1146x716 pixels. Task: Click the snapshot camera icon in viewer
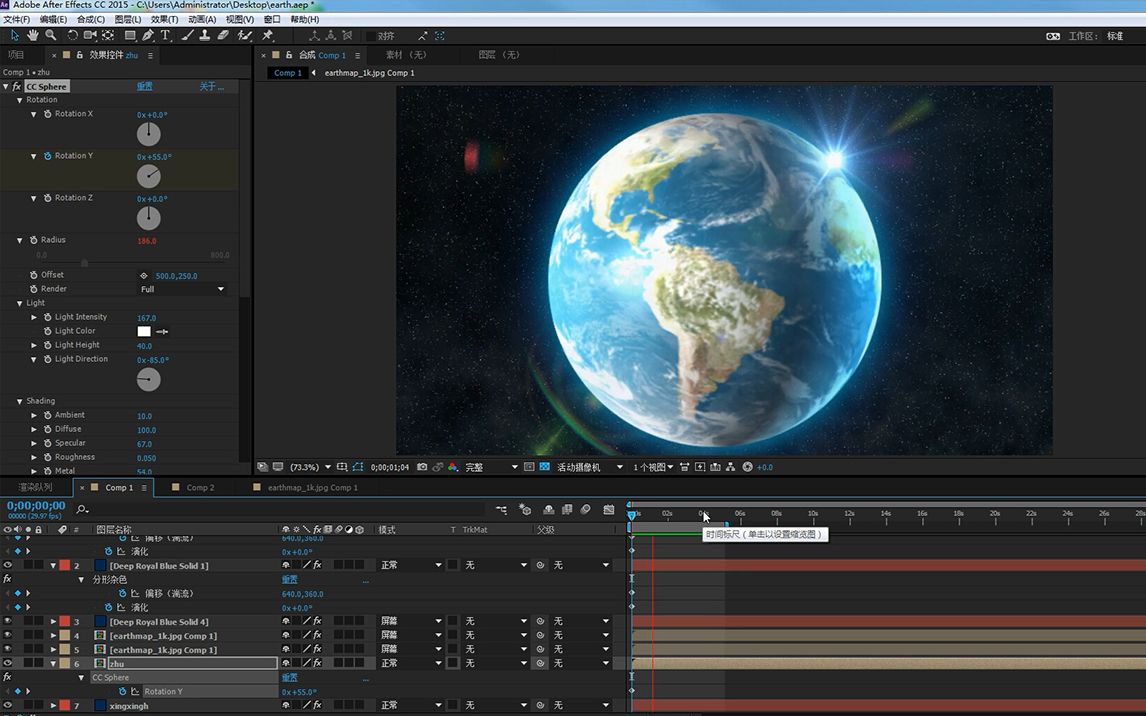(423, 467)
